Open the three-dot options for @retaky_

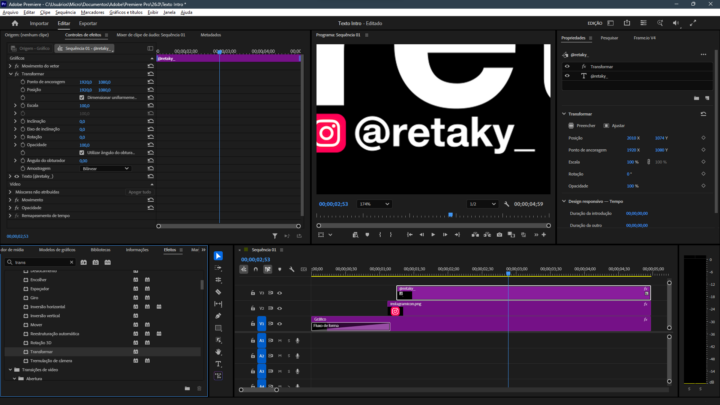tap(703, 55)
